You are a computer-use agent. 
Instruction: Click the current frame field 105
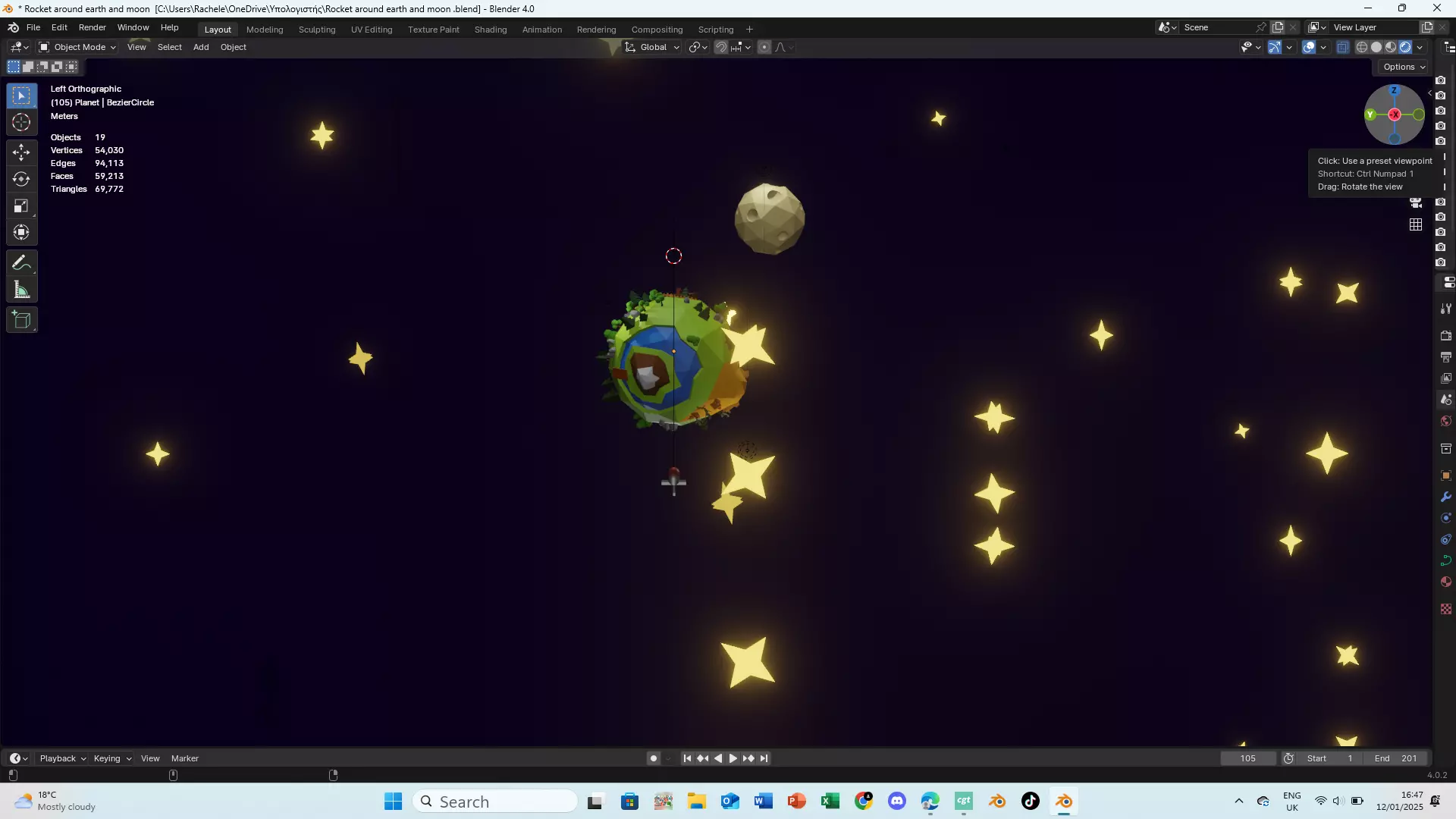pyautogui.click(x=1248, y=758)
